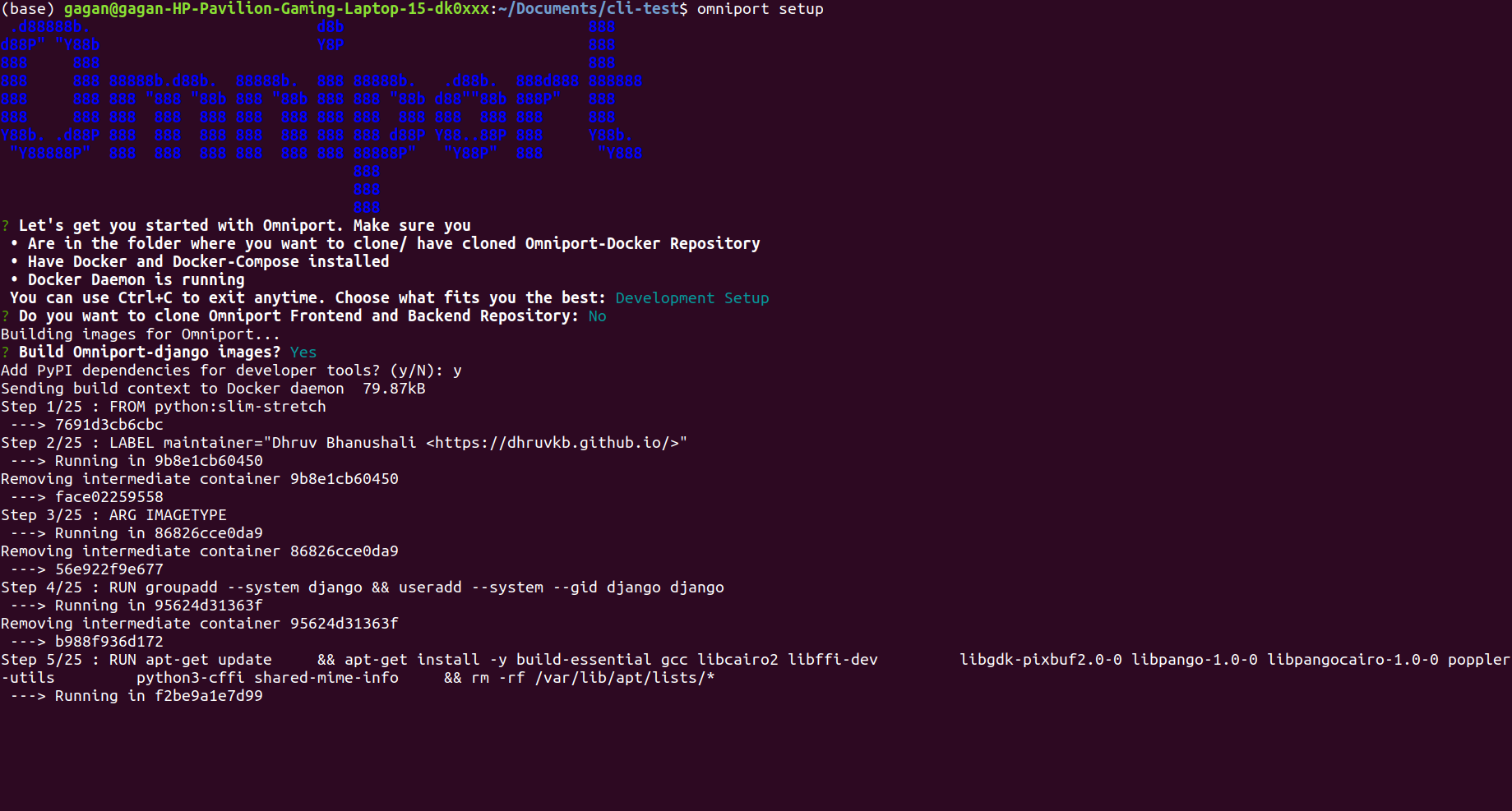Viewport: 1512px width, 811px height.
Task: Click 'Running in f2be9a1e7d99' line
Action: 159,696
